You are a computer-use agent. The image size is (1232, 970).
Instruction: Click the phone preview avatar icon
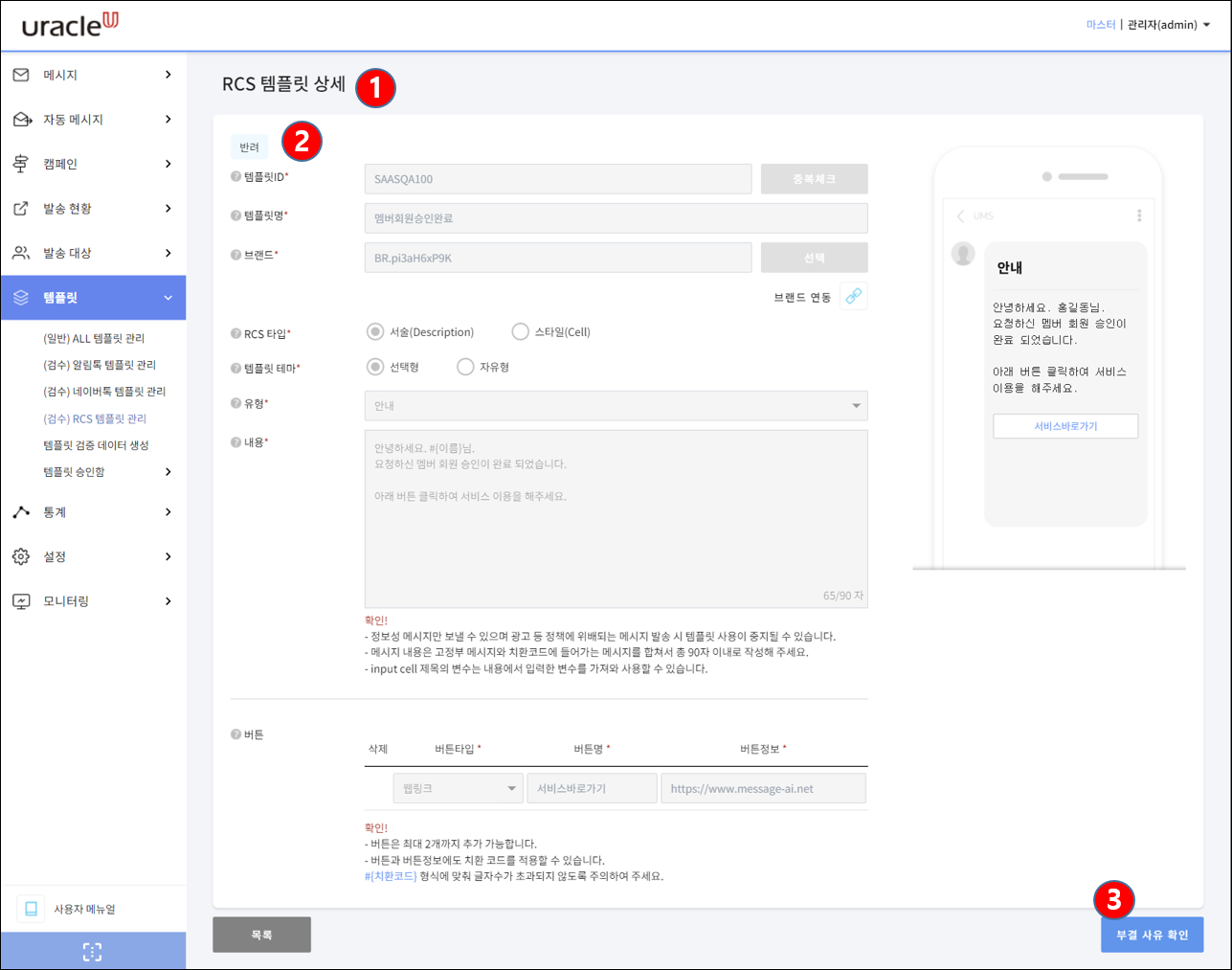point(963,254)
